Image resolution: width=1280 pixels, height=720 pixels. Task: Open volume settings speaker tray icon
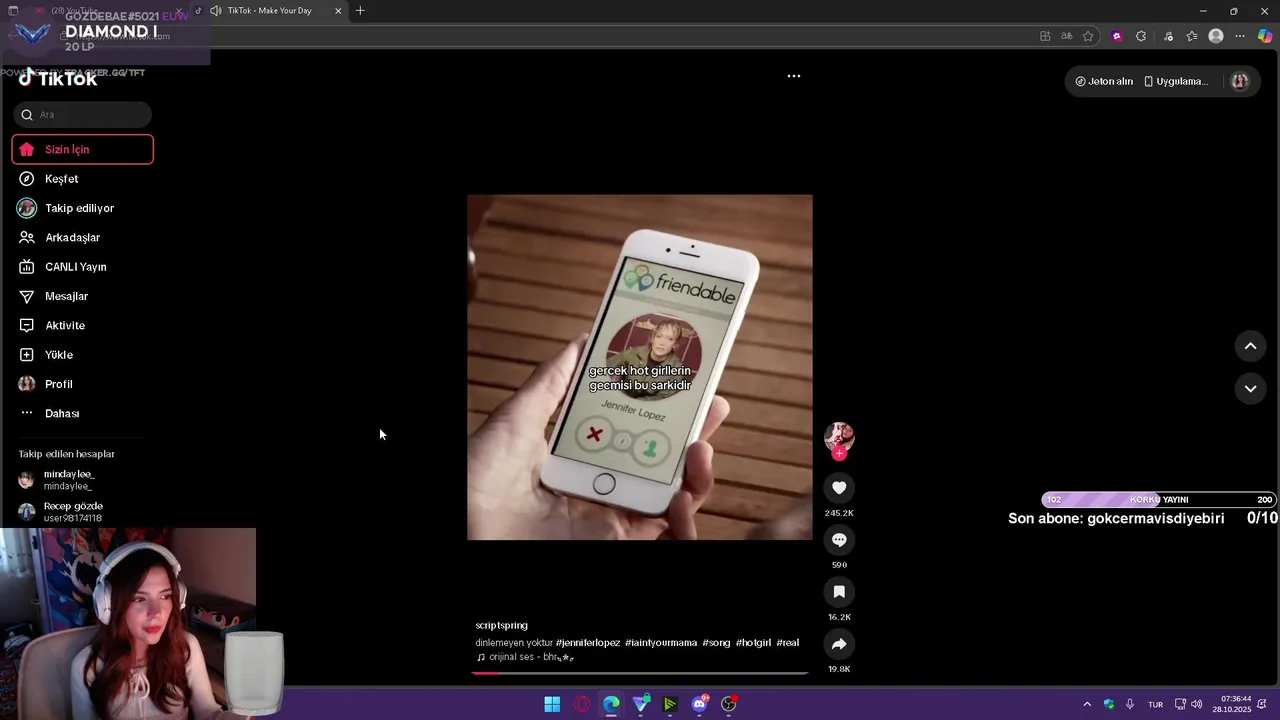pyautogui.click(x=1197, y=704)
